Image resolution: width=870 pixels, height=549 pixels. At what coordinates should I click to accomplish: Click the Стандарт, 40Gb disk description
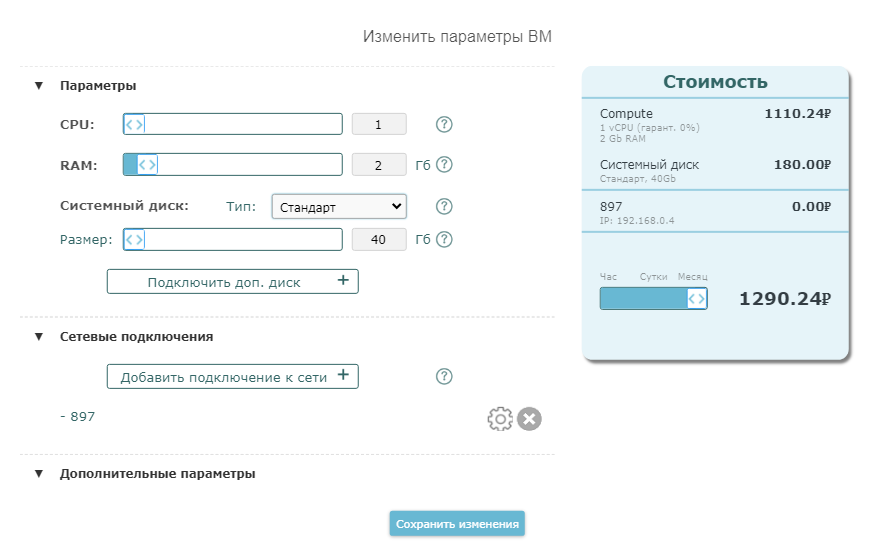[x=638, y=179]
